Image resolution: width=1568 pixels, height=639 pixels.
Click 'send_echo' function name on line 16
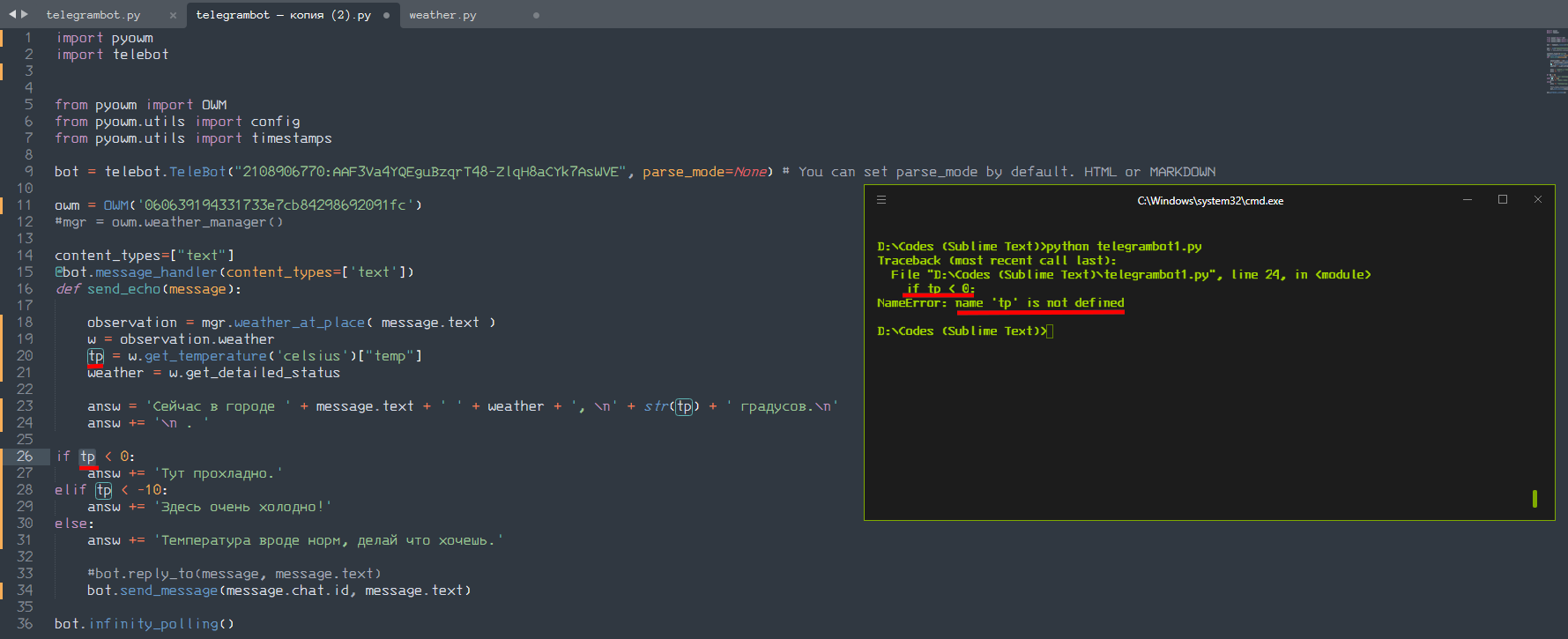(123, 289)
